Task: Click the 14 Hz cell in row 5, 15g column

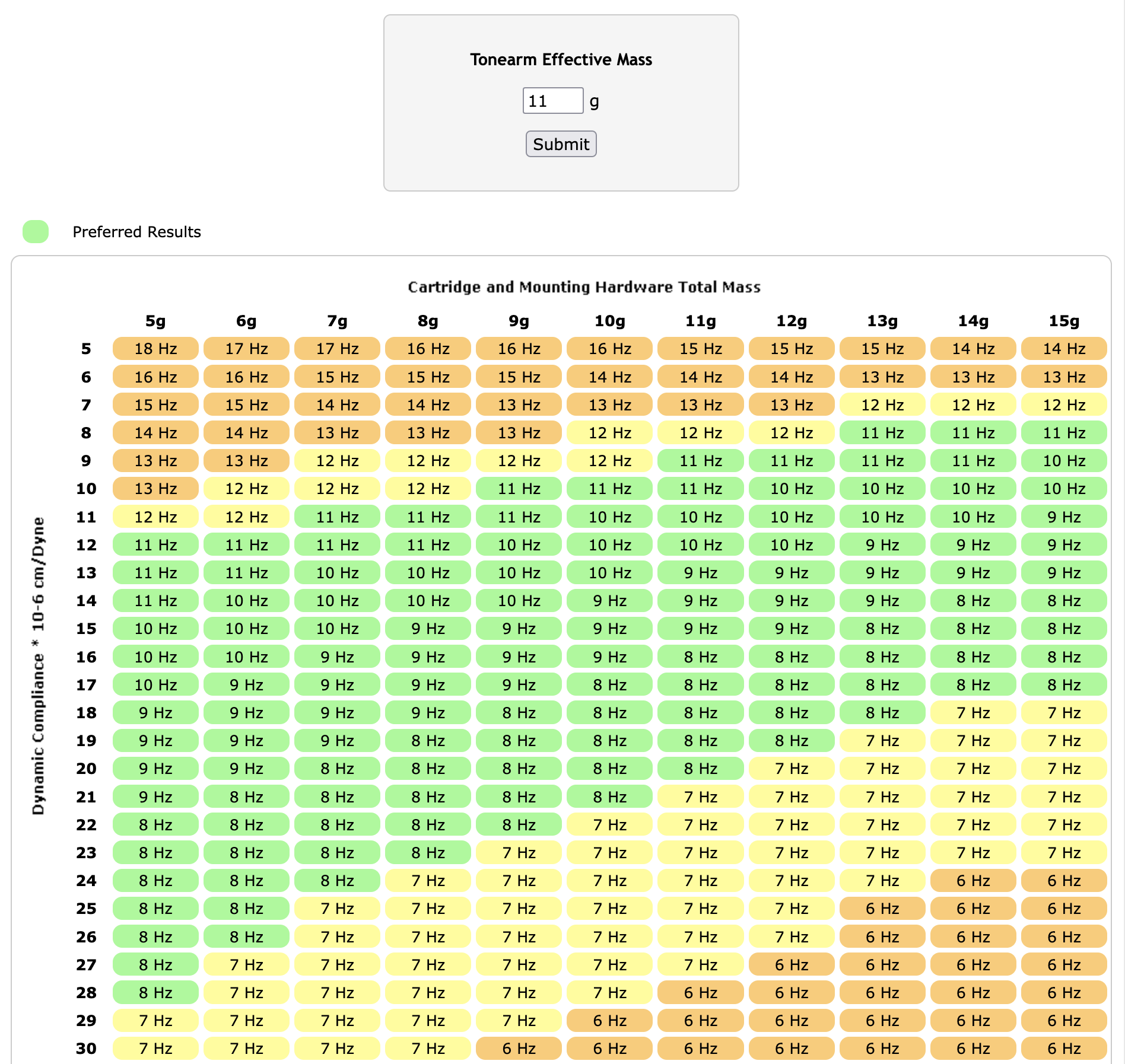Action: (1064, 349)
